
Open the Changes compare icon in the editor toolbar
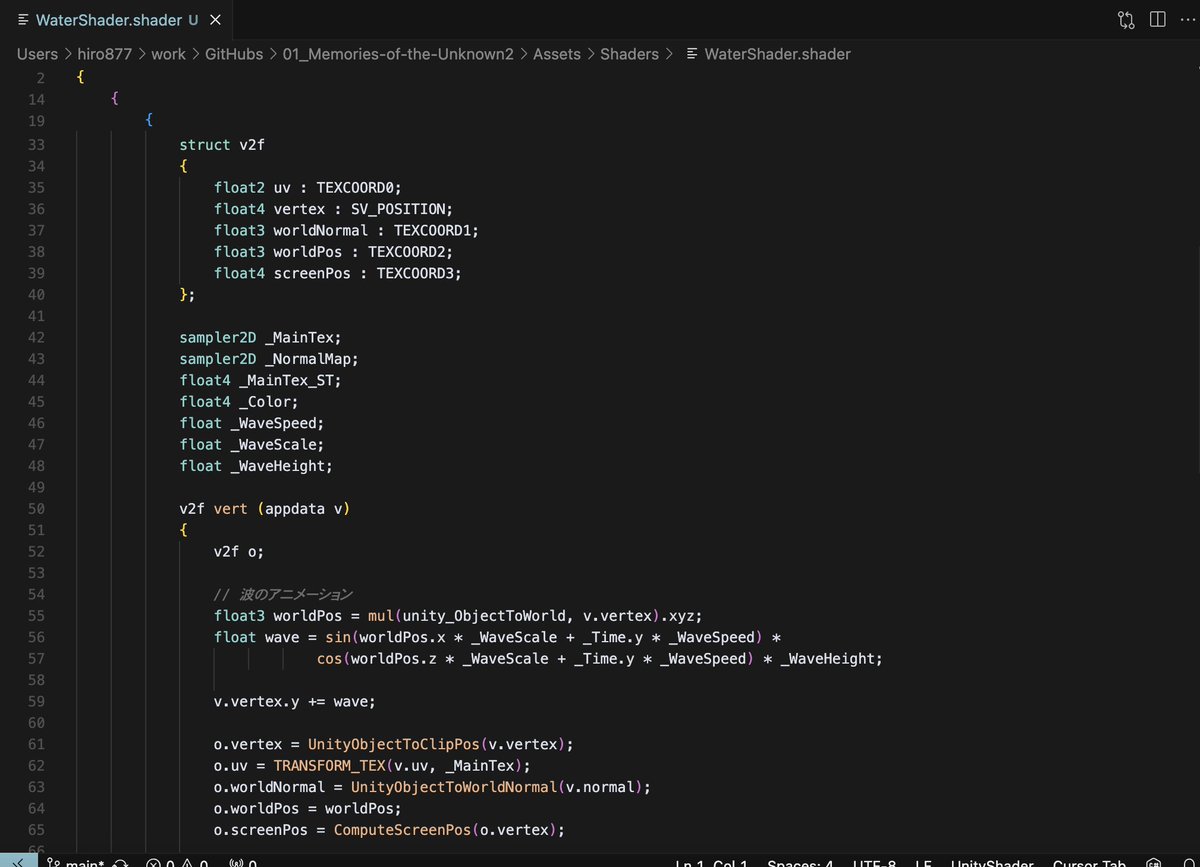coord(1127,20)
